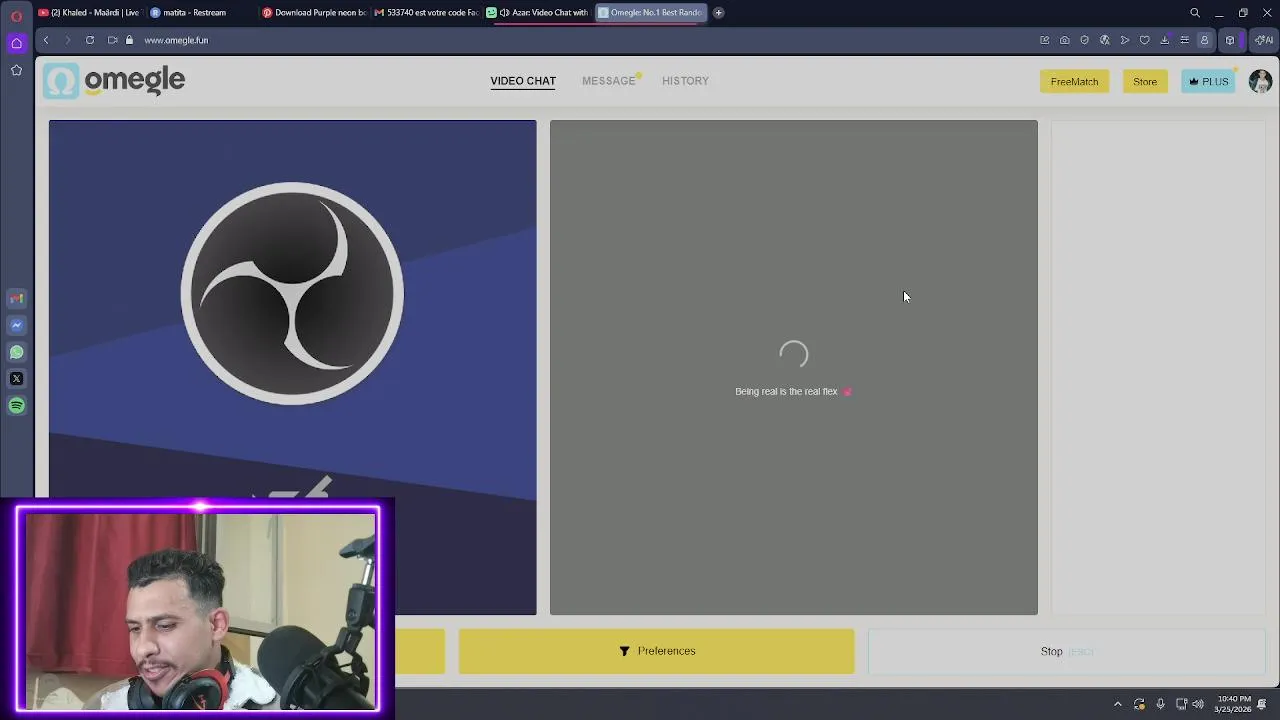The image size is (1280, 720).
Task: Open WhatsApp in the Opera sidebar
Action: 16,352
